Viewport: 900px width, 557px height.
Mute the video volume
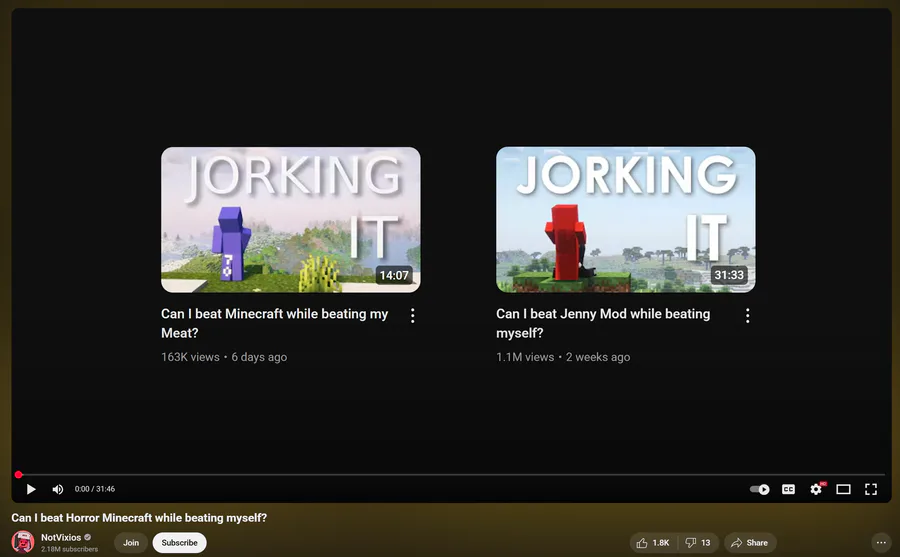[57, 489]
